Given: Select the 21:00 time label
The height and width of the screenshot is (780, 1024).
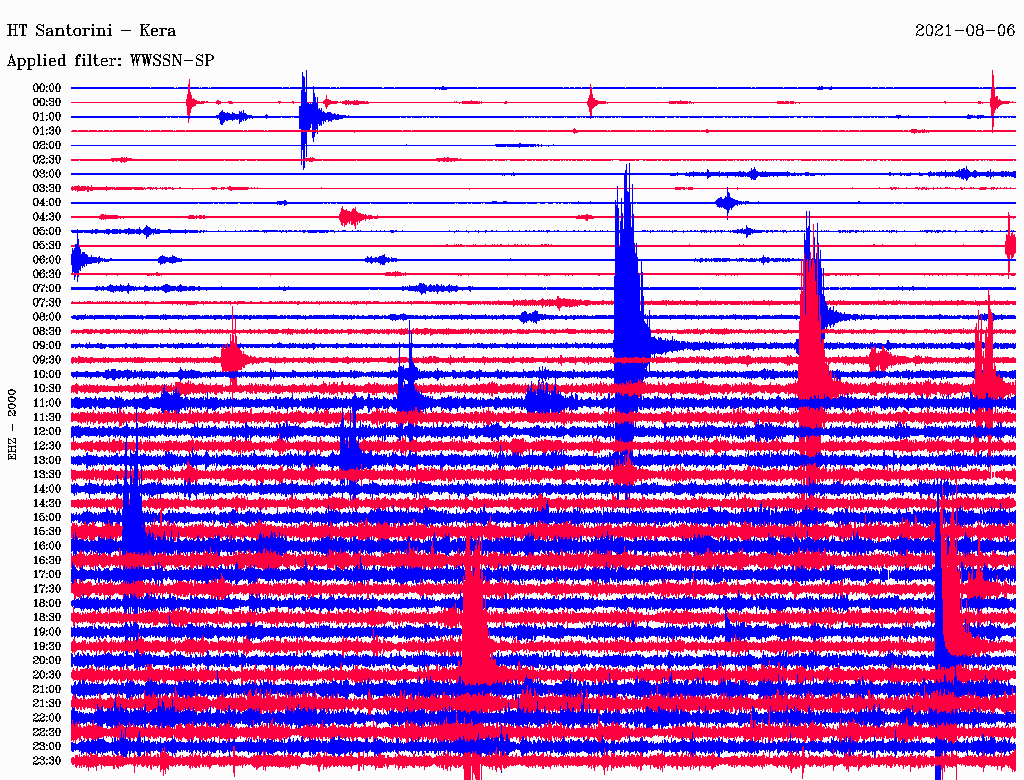Looking at the screenshot, I should tap(47, 689).
